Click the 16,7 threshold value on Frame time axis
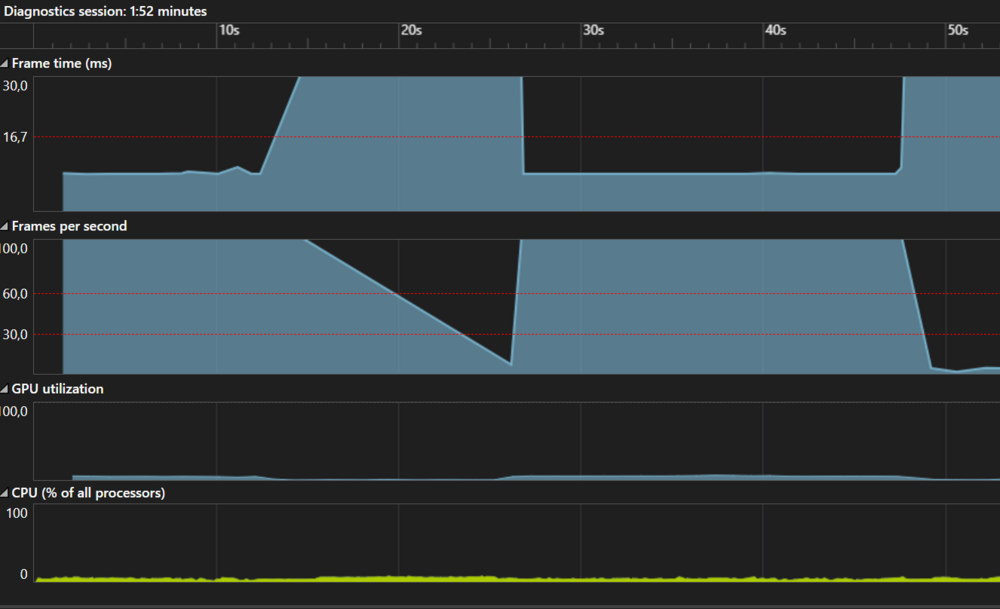 pos(15,136)
